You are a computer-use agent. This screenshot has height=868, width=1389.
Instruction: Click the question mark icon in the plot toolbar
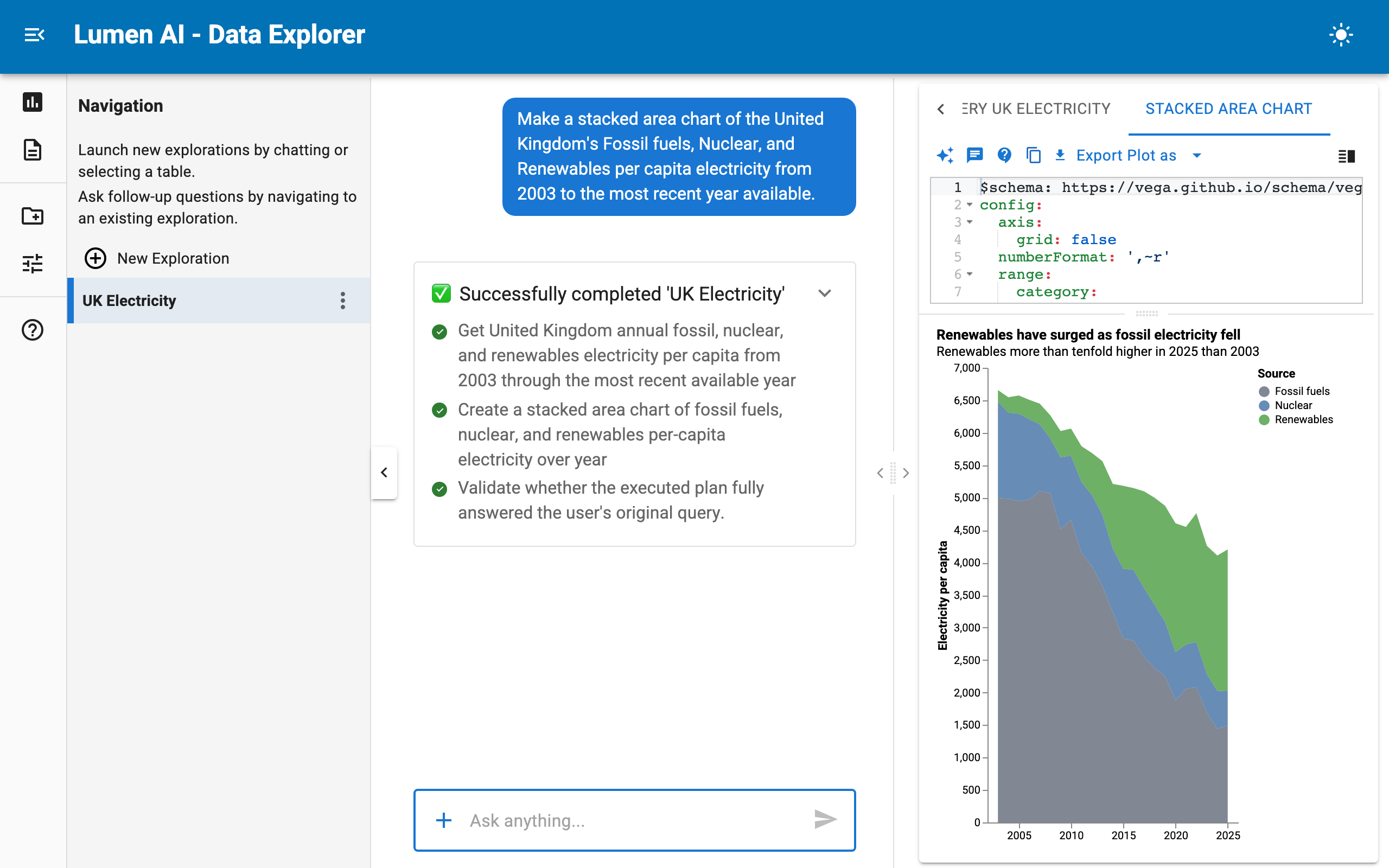(x=1004, y=155)
